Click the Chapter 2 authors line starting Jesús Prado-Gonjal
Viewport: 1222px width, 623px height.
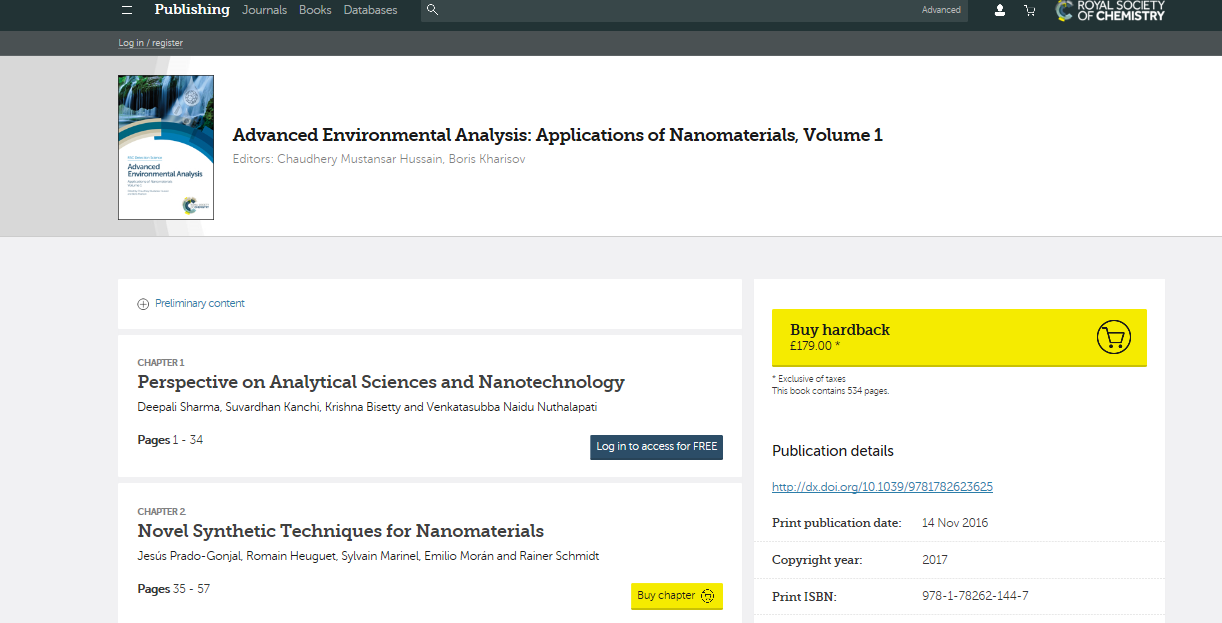368,556
